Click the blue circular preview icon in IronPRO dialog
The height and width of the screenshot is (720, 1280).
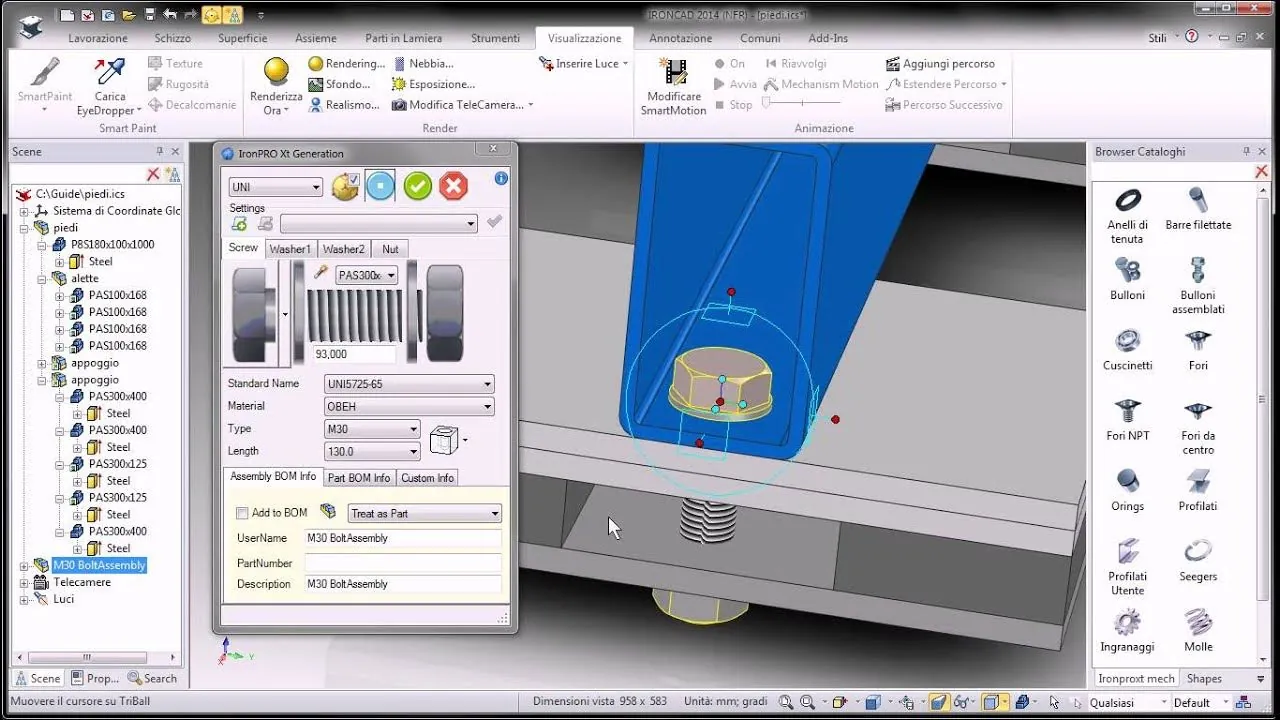(x=380, y=186)
